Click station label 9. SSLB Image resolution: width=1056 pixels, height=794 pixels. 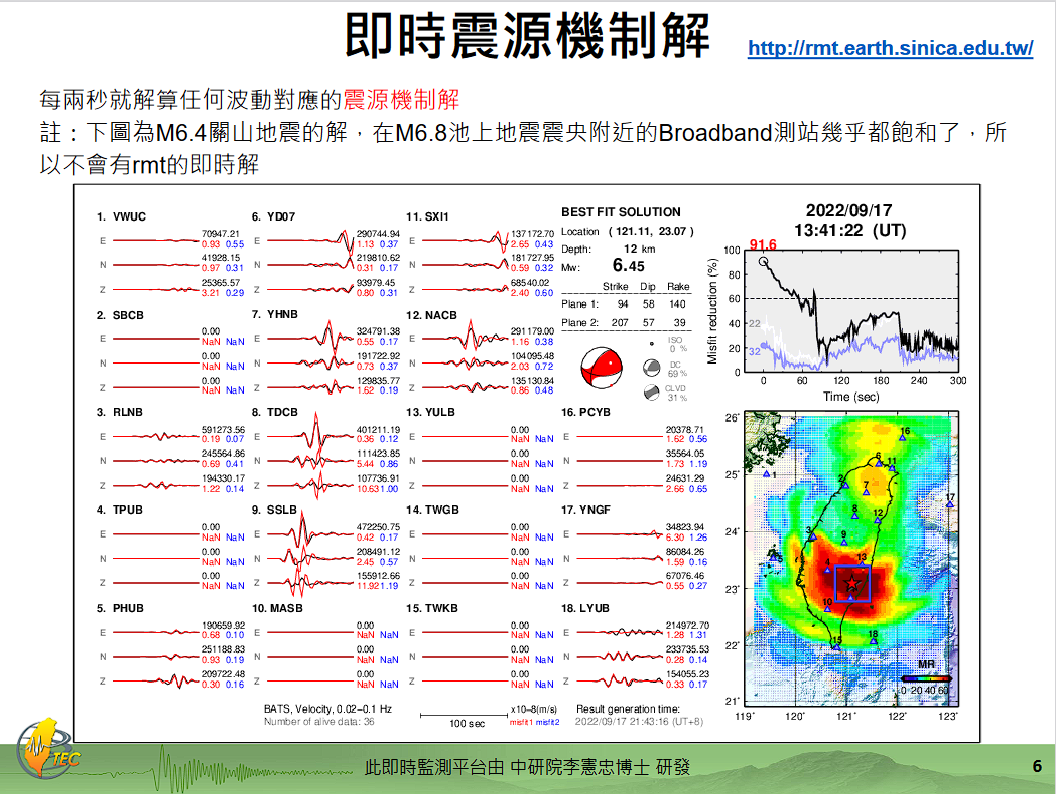click(274, 510)
